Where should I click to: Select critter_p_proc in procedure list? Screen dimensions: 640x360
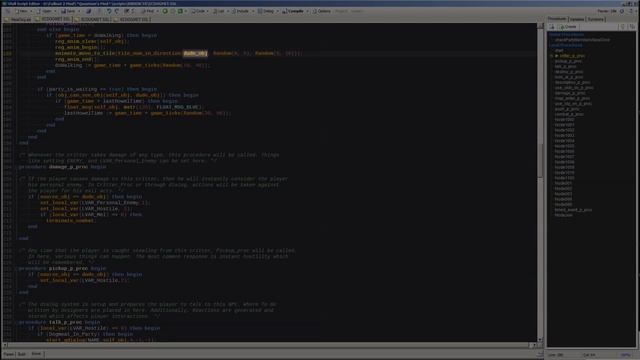pyautogui.click(x=572, y=56)
